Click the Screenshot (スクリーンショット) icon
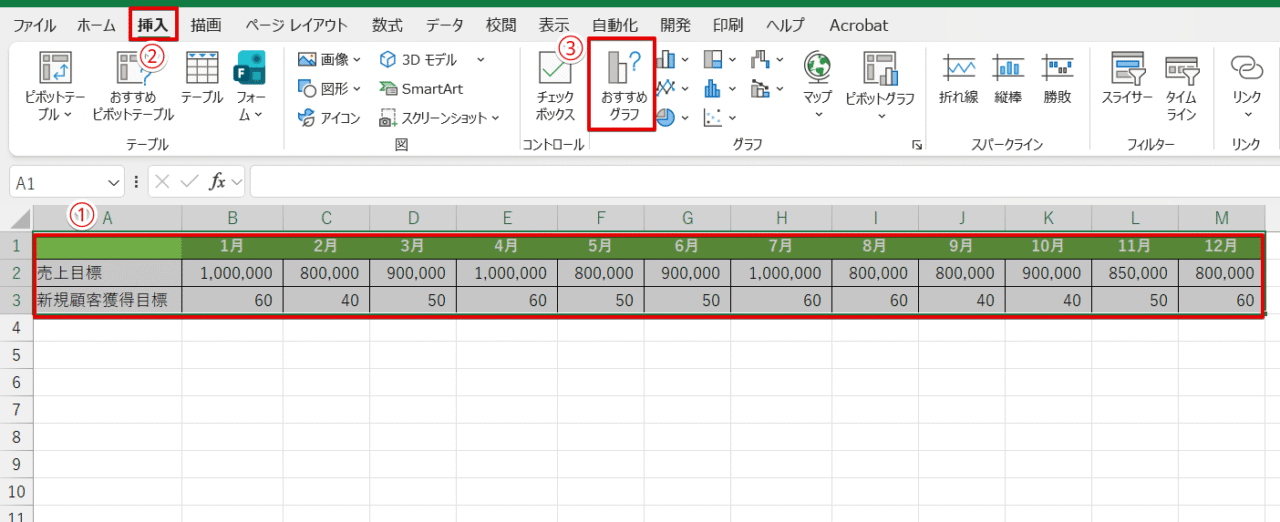This screenshot has width=1280, height=522. coord(387,118)
